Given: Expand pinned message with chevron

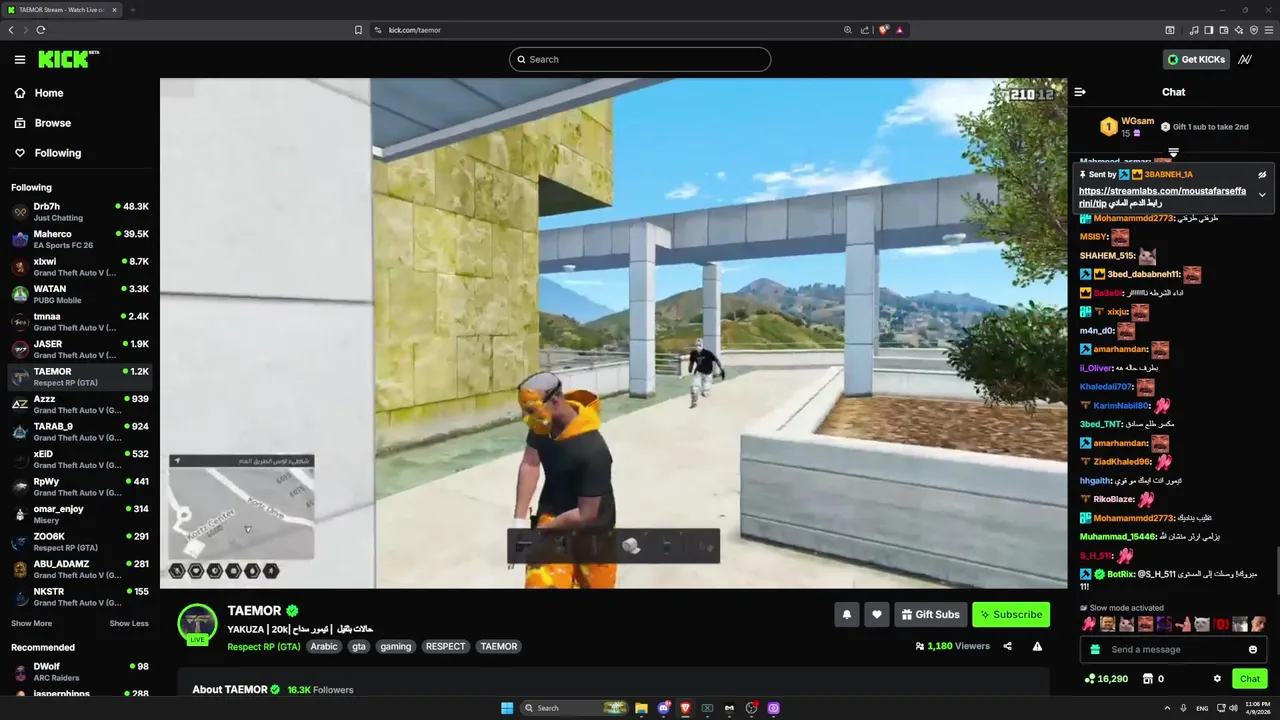Looking at the screenshot, I should click(1262, 195).
